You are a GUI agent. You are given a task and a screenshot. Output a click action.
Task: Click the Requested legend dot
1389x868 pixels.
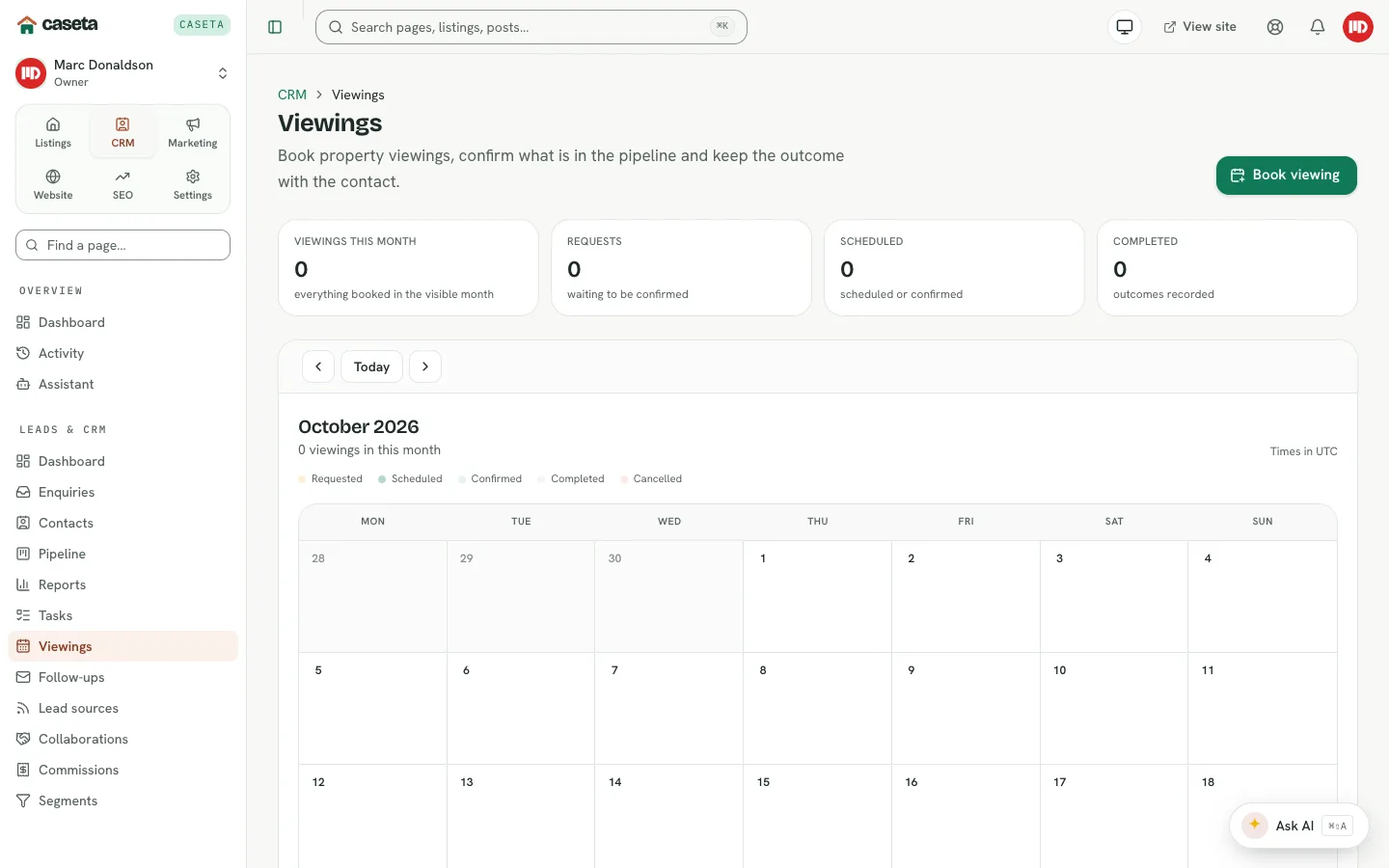click(302, 479)
